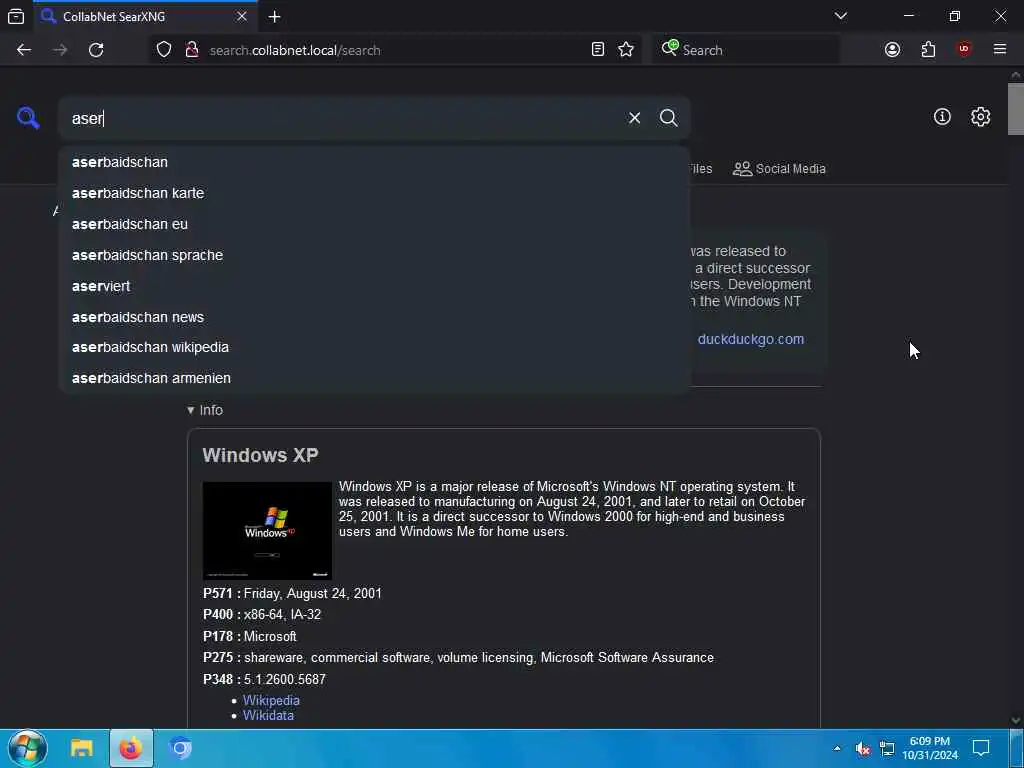Viewport: 1024px width, 768px height.
Task: Click into the search query field
Action: pyautogui.click(x=346, y=118)
